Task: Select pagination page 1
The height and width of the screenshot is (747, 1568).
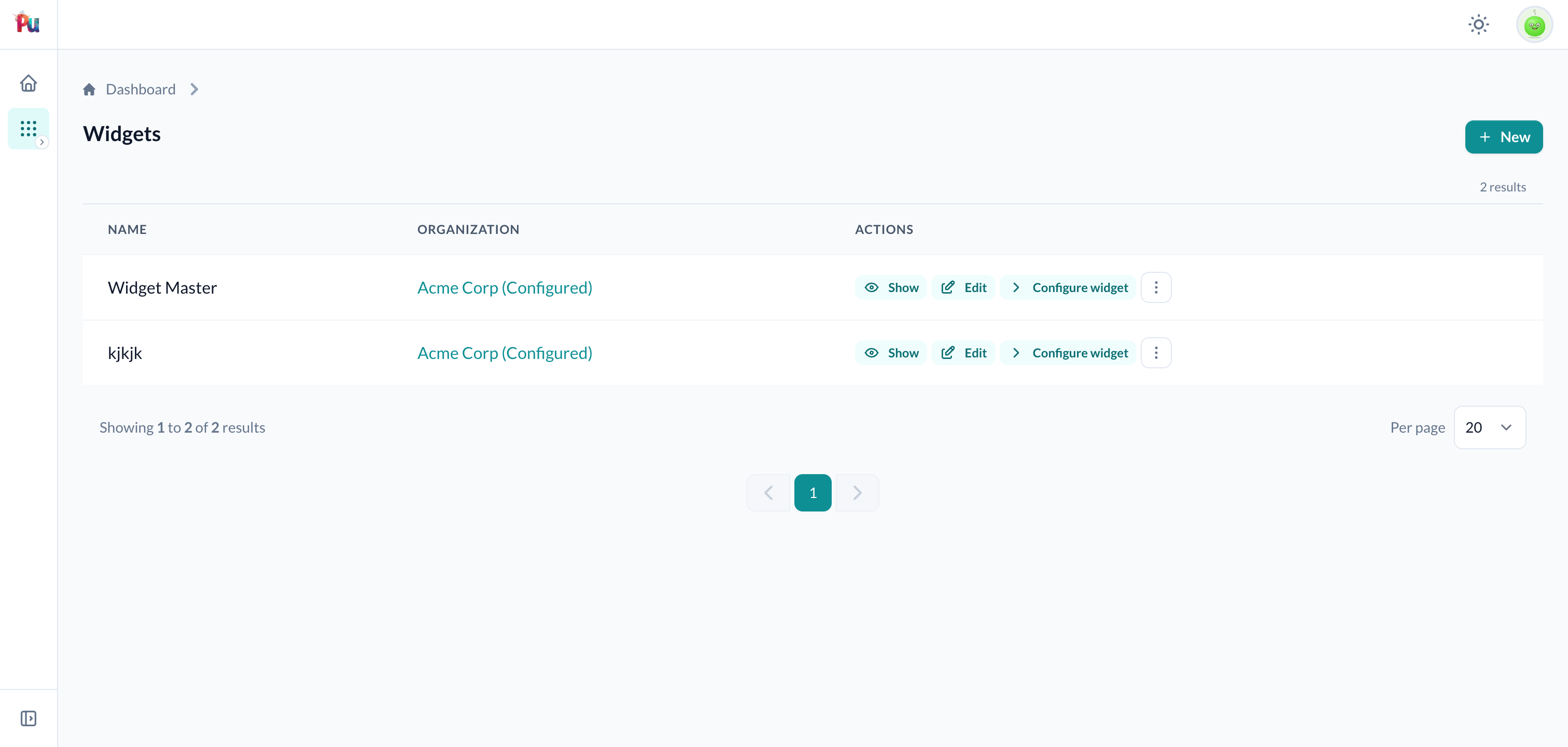Action: coord(813,492)
